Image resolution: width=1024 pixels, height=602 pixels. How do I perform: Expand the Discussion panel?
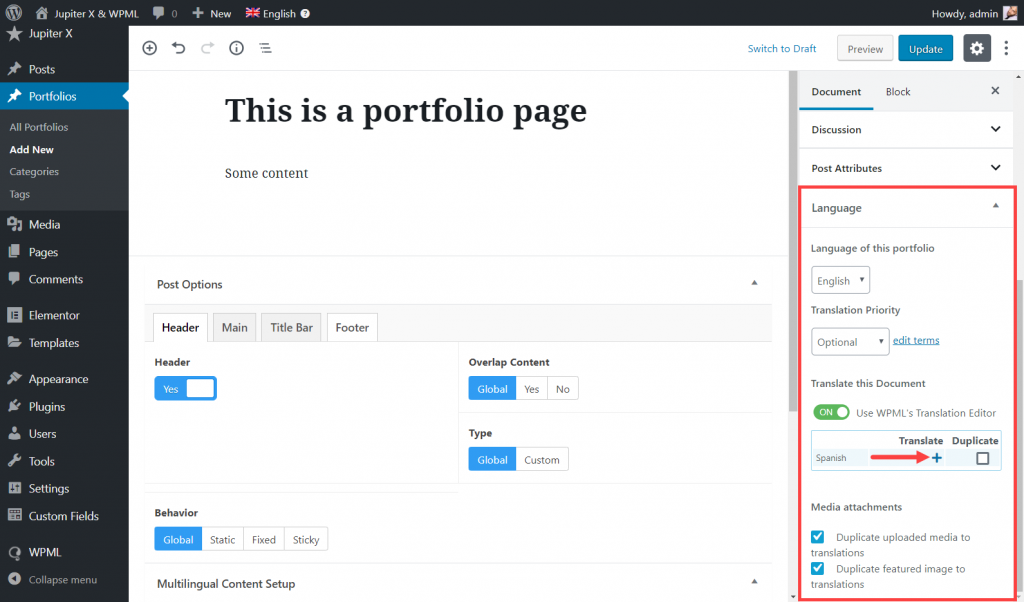tap(905, 129)
